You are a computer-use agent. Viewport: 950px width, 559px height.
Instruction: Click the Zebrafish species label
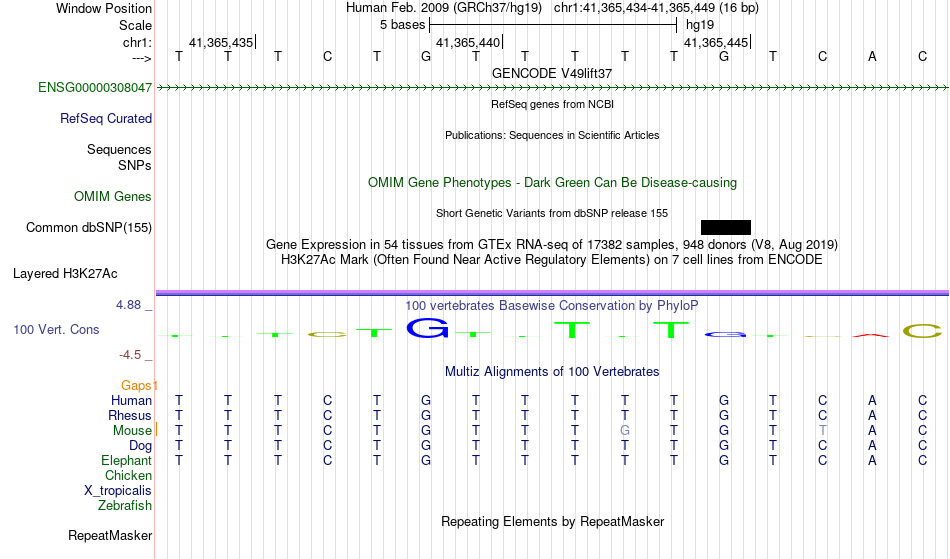coord(125,506)
